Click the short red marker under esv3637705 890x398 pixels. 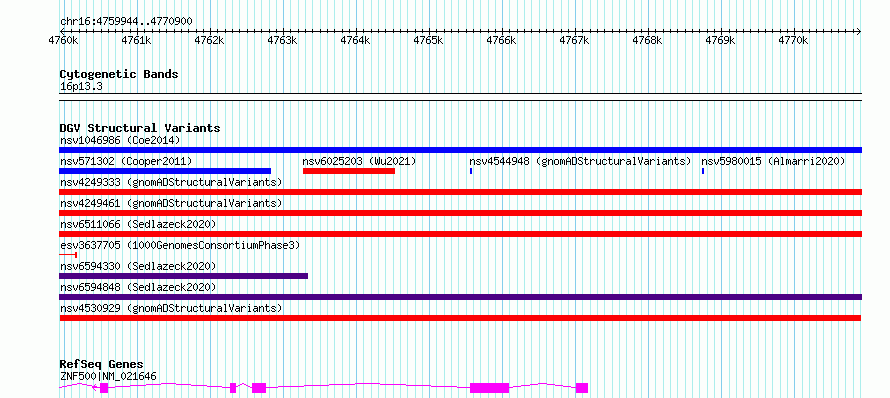click(x=68, y=255)
